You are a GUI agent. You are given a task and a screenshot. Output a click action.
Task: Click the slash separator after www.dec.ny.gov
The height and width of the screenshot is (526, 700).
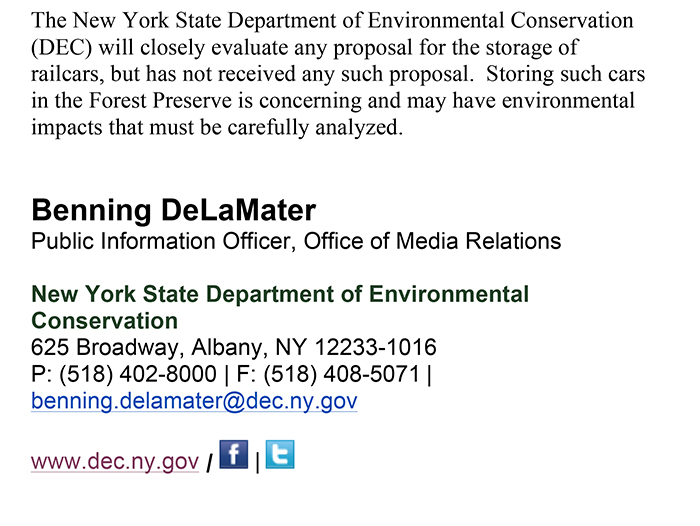[209, 463]
